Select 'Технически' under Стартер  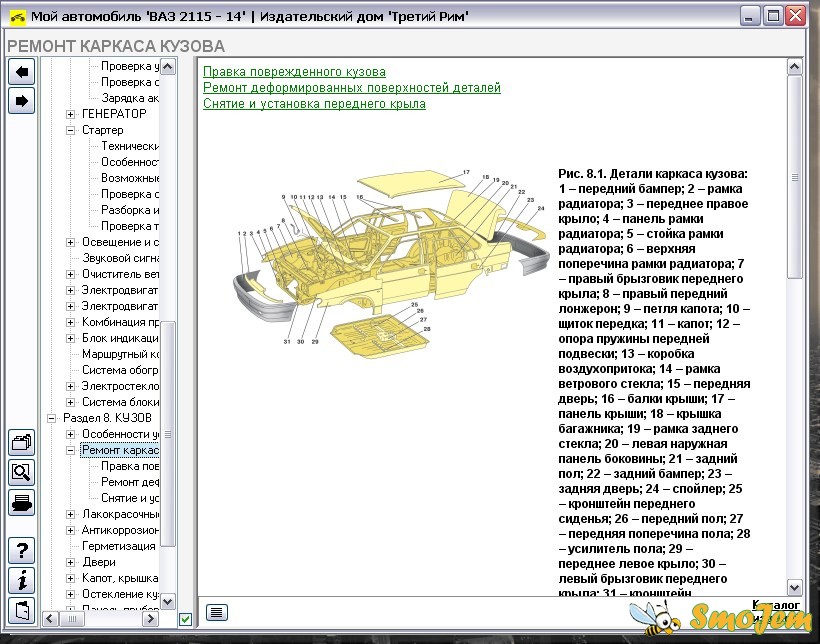tap(130, 146)
